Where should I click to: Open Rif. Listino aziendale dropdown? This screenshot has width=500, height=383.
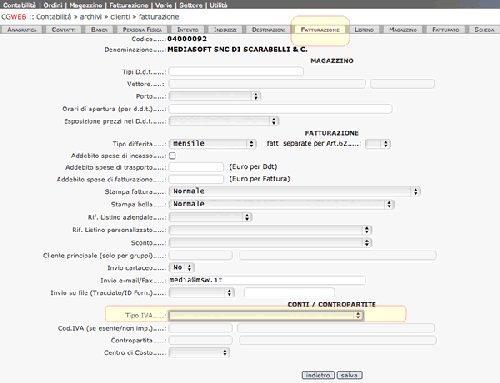coord(210,217)
